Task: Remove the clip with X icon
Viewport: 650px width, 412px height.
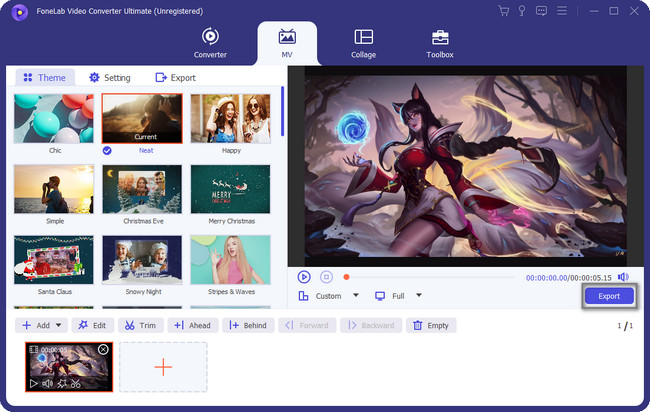Action: pos(103,349)
